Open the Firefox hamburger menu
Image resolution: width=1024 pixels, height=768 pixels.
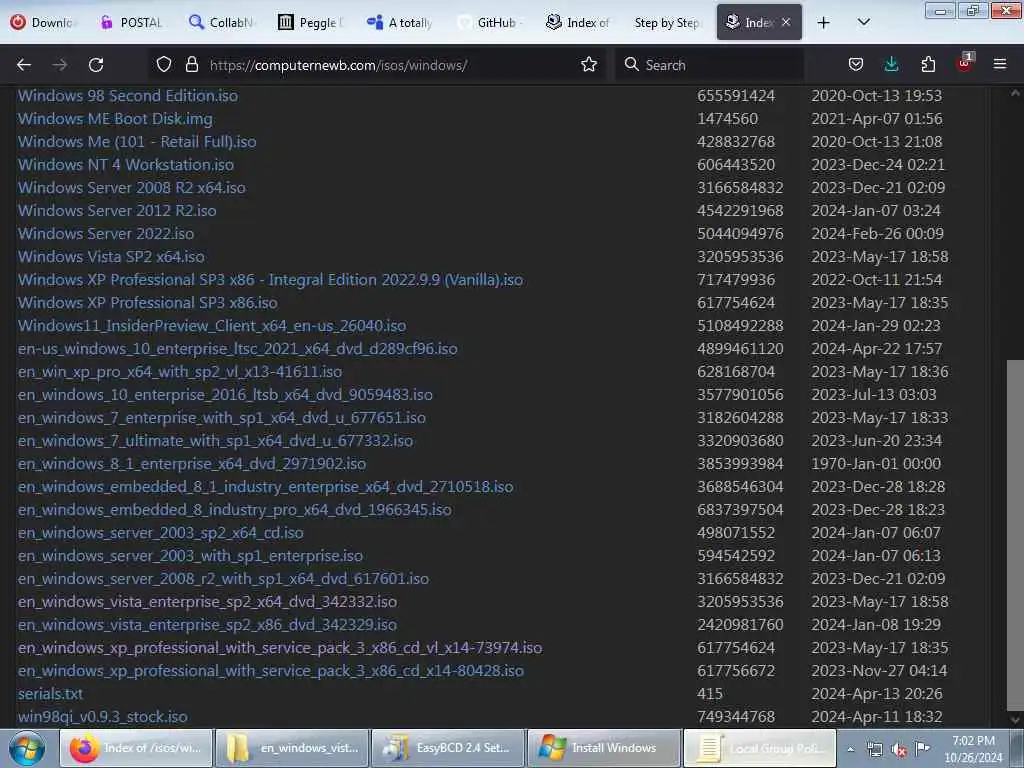click(1000, 64)
